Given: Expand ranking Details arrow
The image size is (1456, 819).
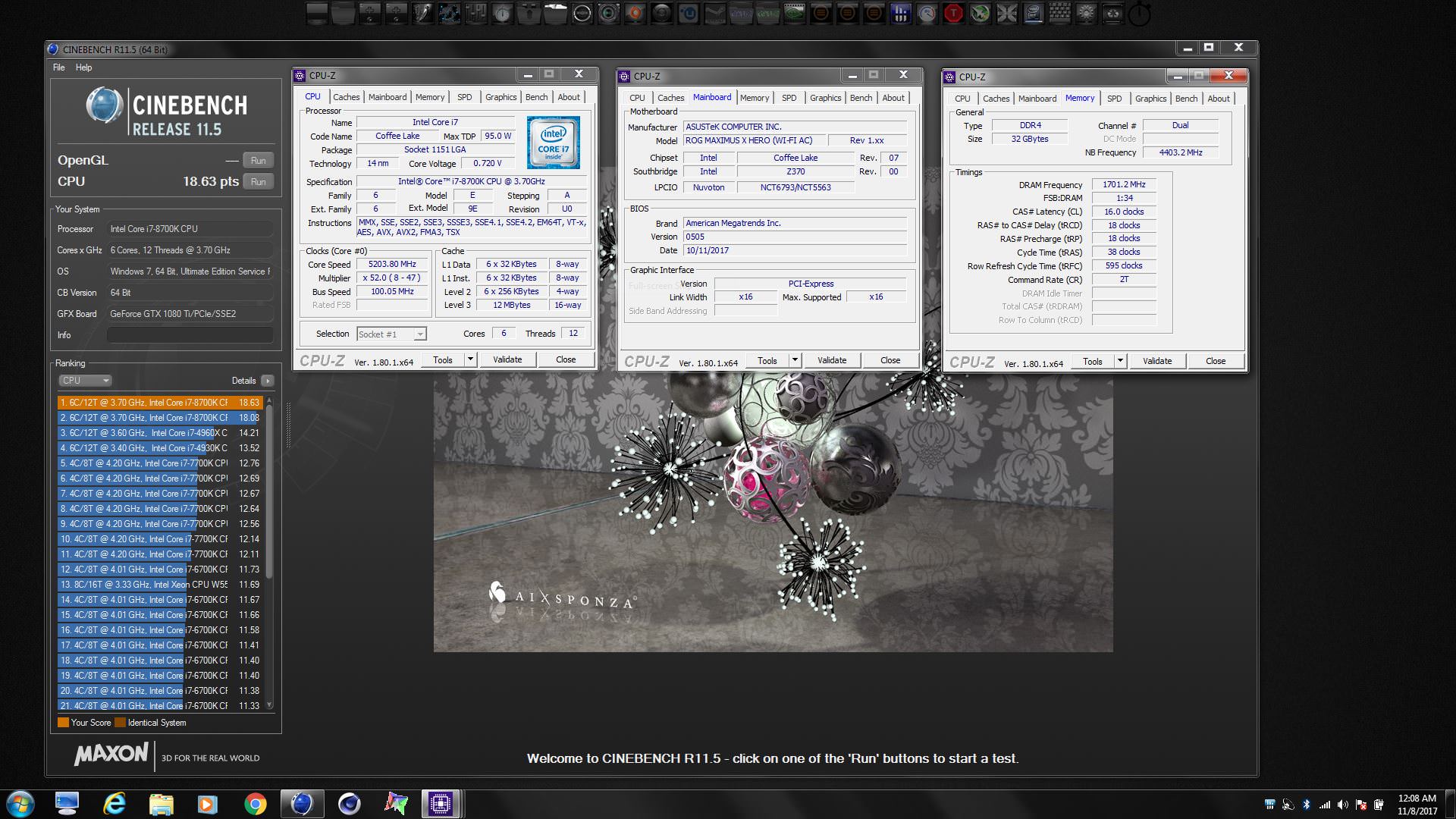Looking at the screenshot, I should tap(267, 381).
